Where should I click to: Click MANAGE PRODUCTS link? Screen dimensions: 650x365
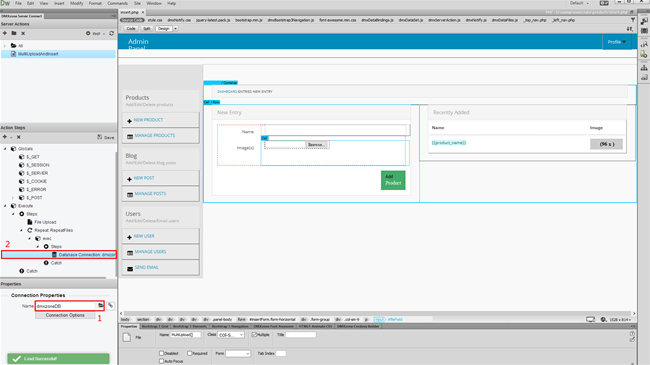tap(155, 136)
